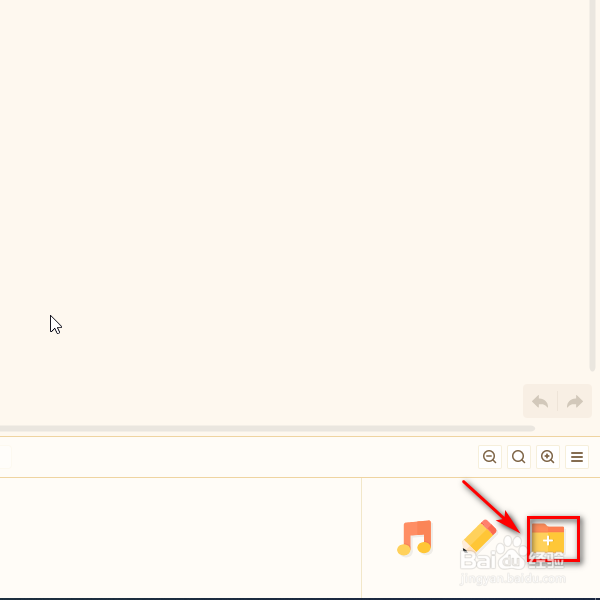Click the vertical scrollbar on the right

592,186
